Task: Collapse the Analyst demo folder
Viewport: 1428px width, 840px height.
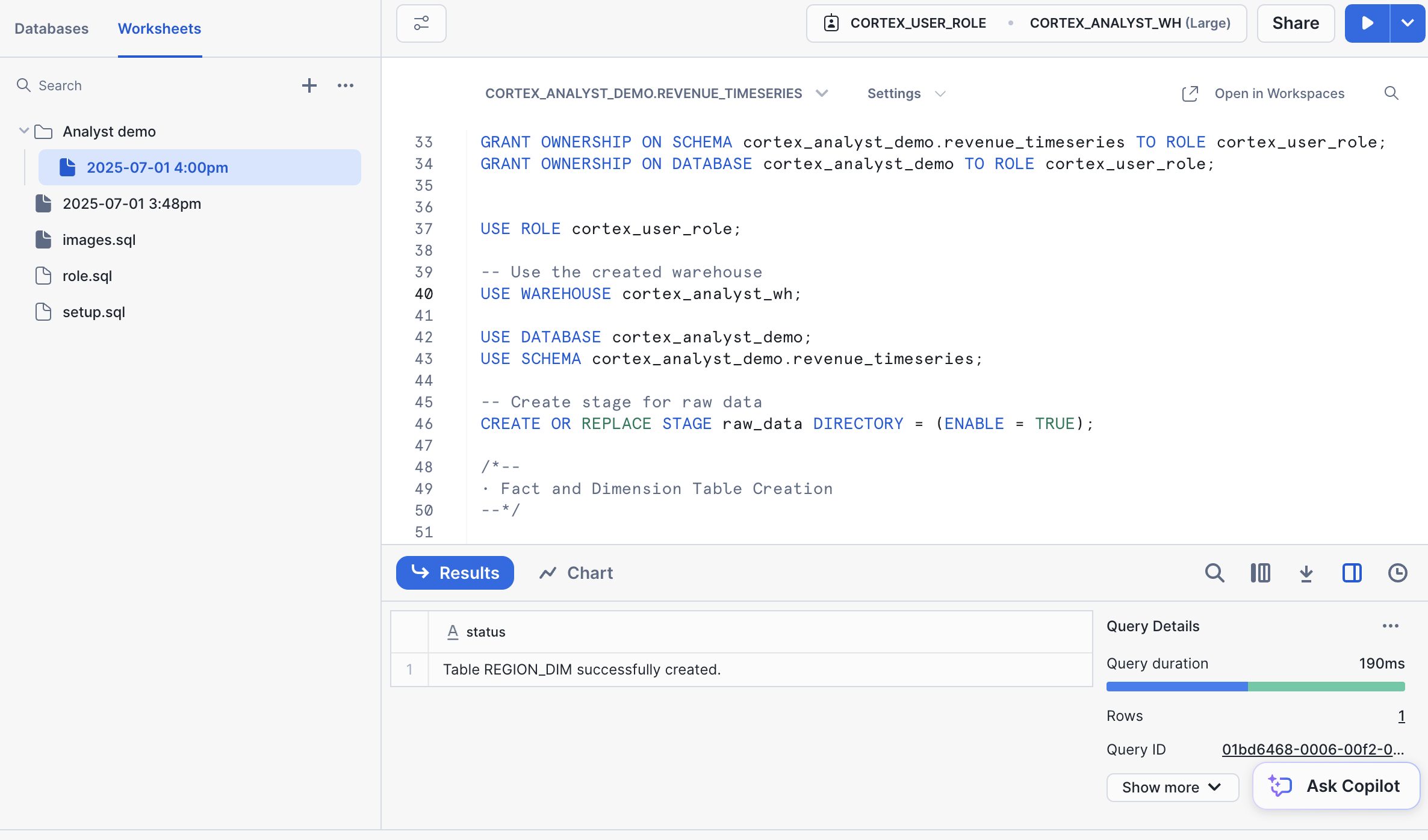Action: [x=24, y=131]
